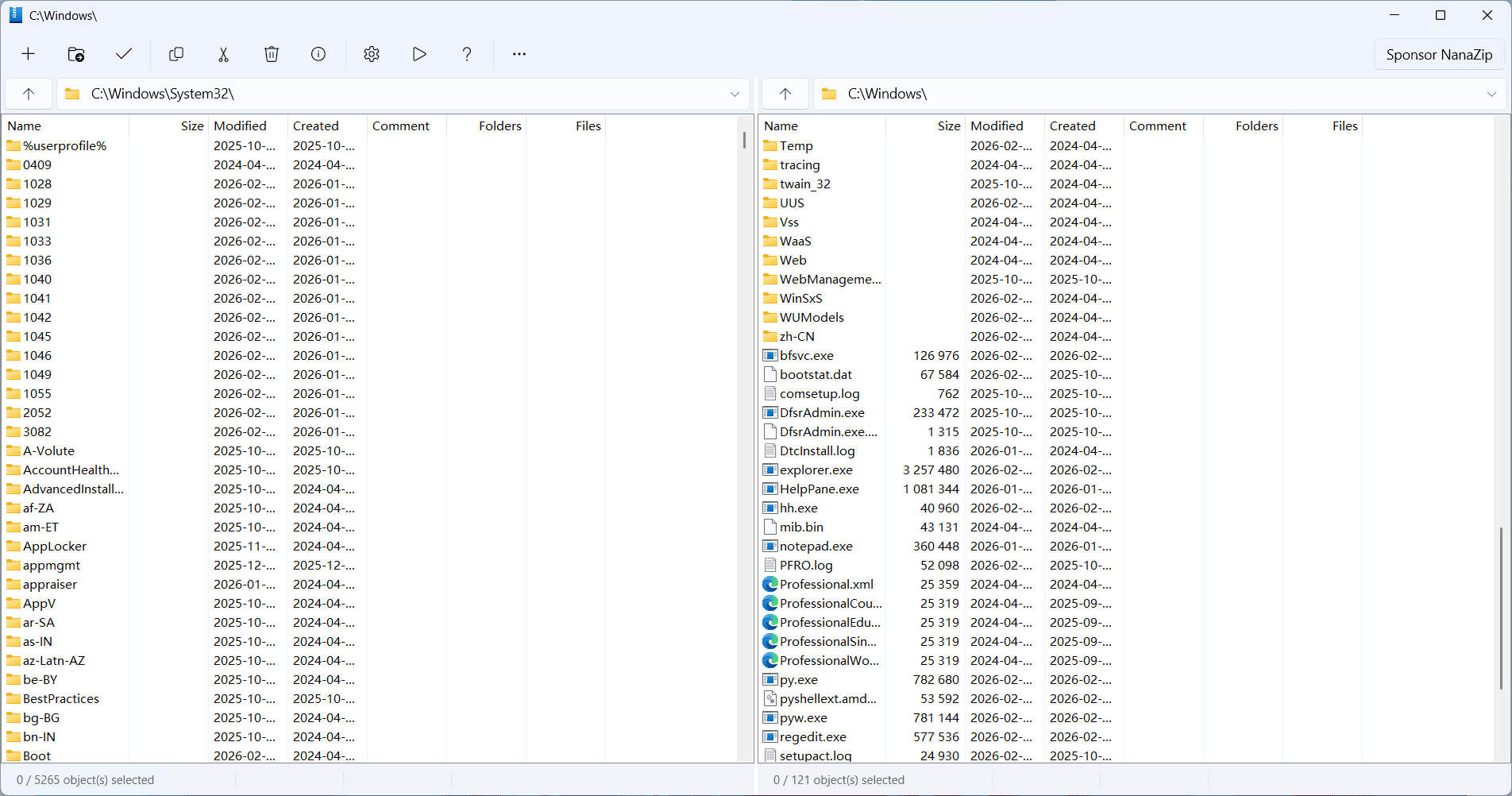Open the Temp folder in the right panel
The height and width of the screenshot is (796, 1512).
click(796, 145)
